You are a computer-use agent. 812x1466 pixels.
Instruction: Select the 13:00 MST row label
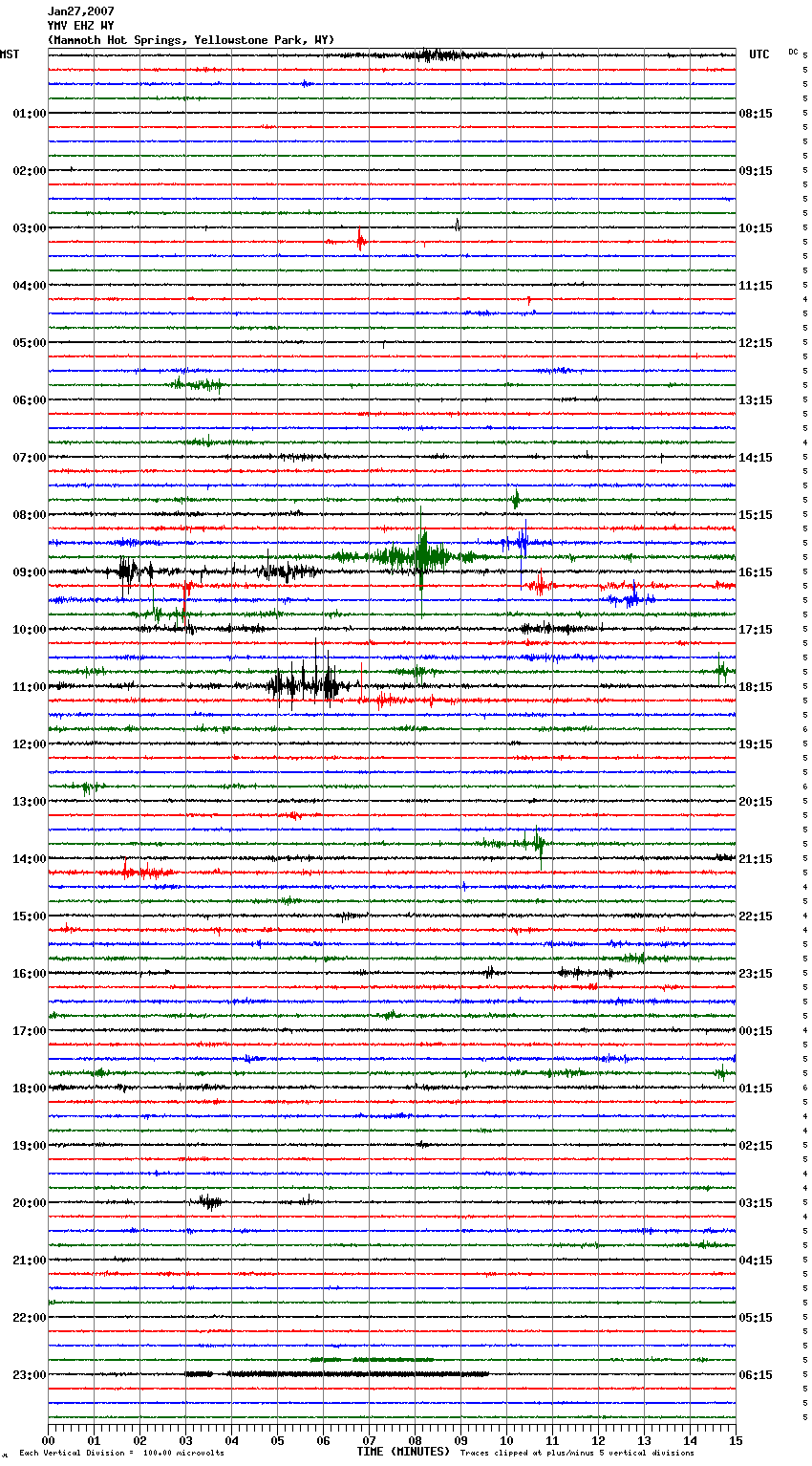click(30, 802)
